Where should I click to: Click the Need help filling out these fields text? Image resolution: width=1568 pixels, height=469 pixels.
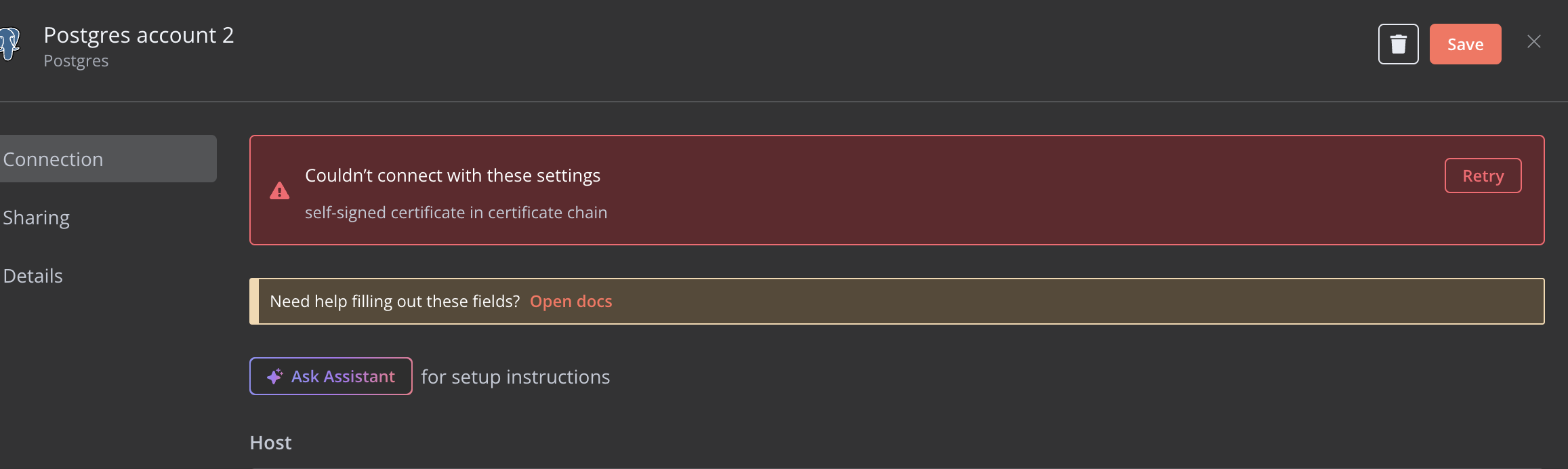coord(394,301)
